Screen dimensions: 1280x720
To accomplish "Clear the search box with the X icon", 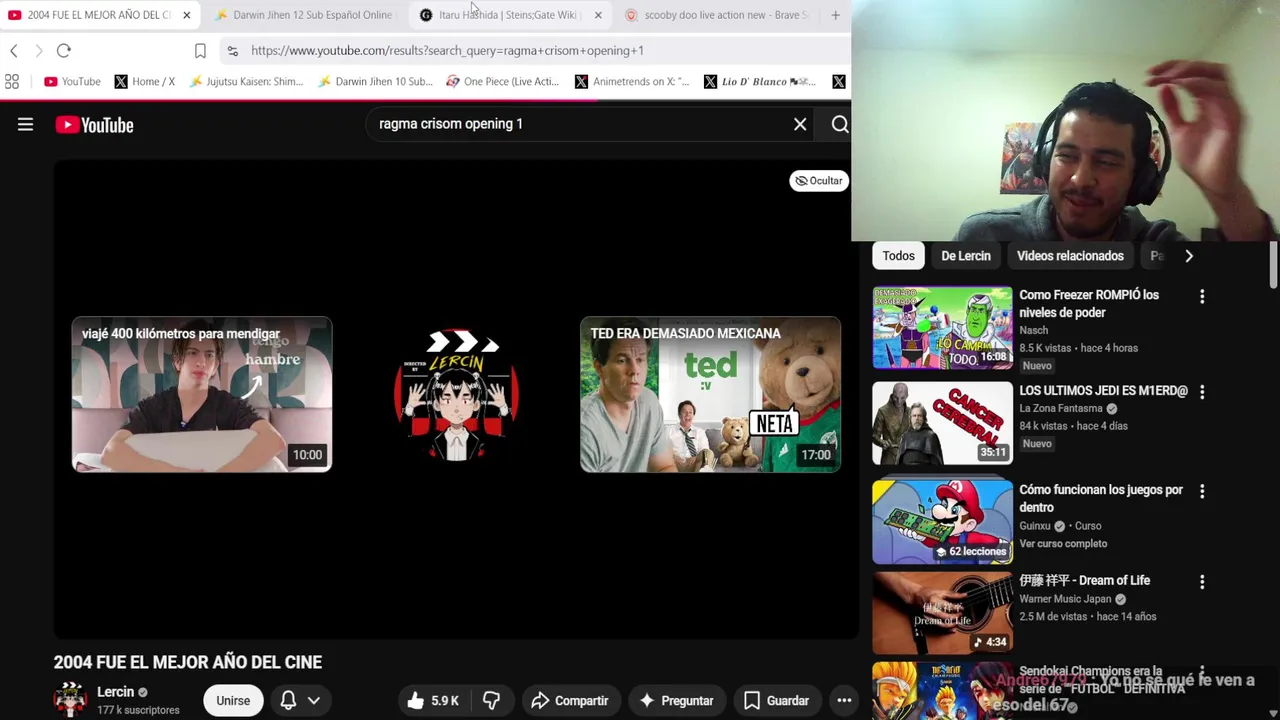I will [800, 124].
